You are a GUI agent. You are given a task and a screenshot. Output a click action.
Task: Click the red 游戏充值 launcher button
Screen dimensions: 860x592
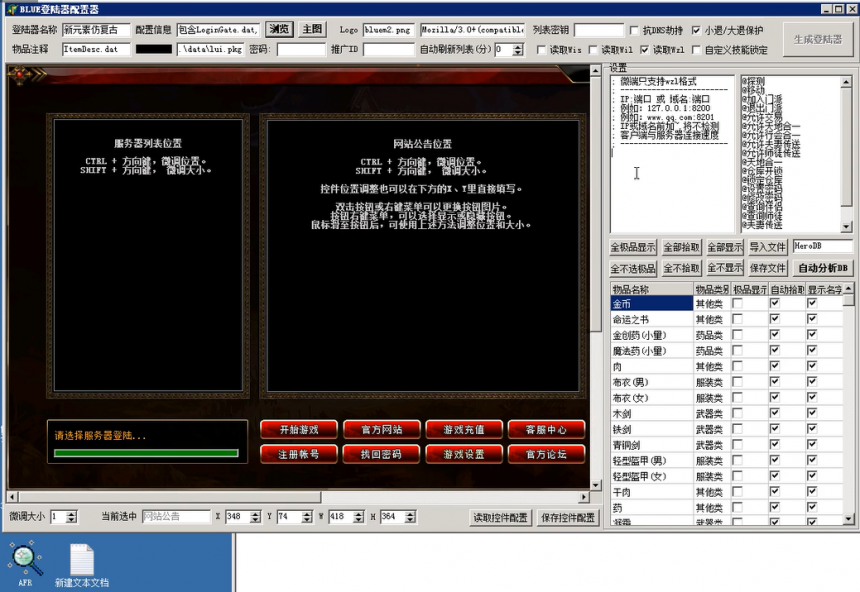click(x=463, y=429)
